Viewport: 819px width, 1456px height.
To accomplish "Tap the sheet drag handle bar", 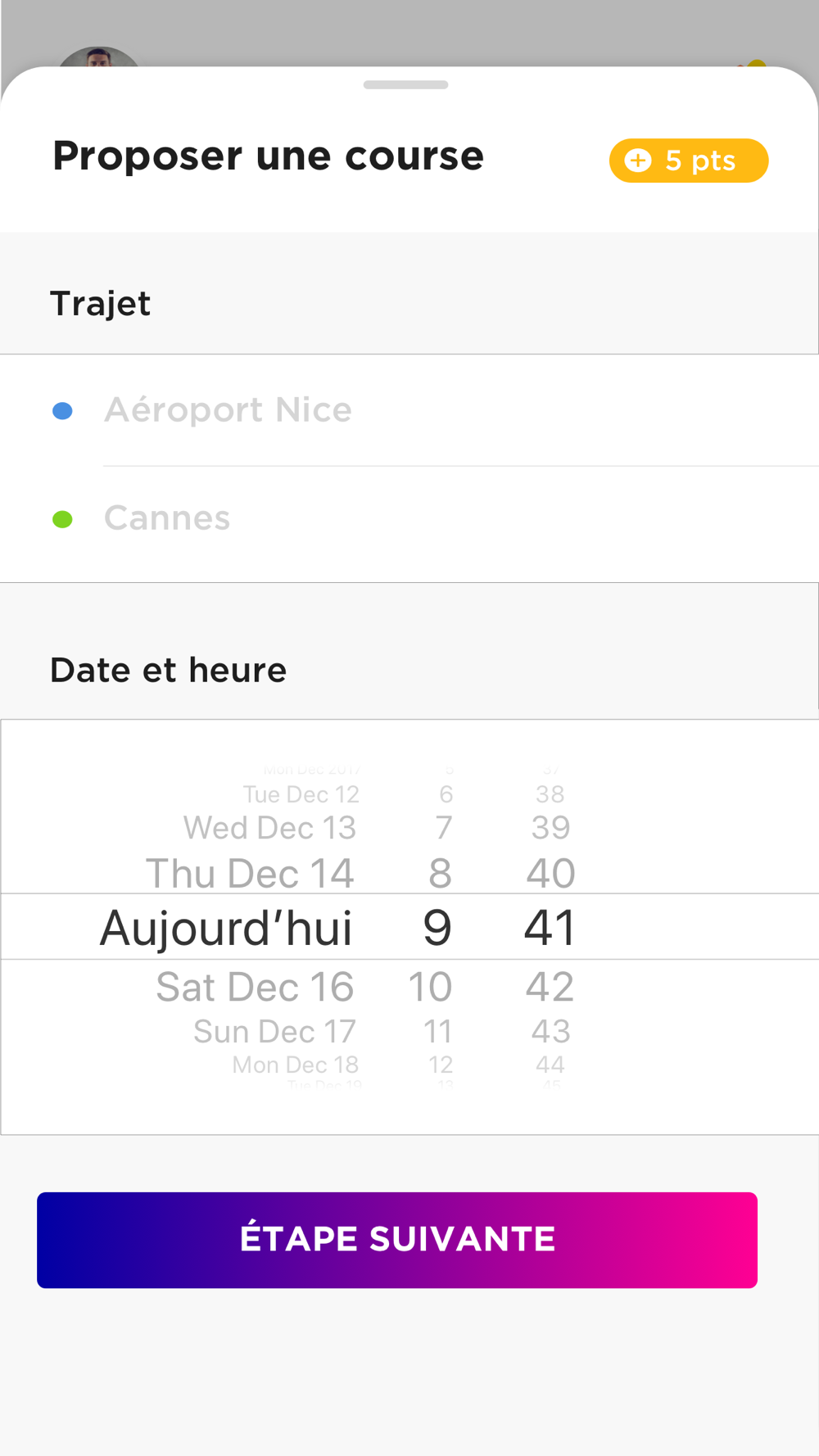I will [405, 84].
